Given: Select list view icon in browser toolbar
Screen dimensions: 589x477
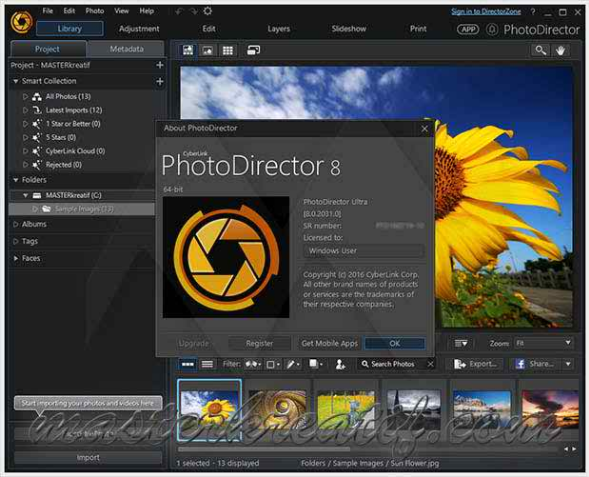Looking at the screenshot, I should 207,364.
